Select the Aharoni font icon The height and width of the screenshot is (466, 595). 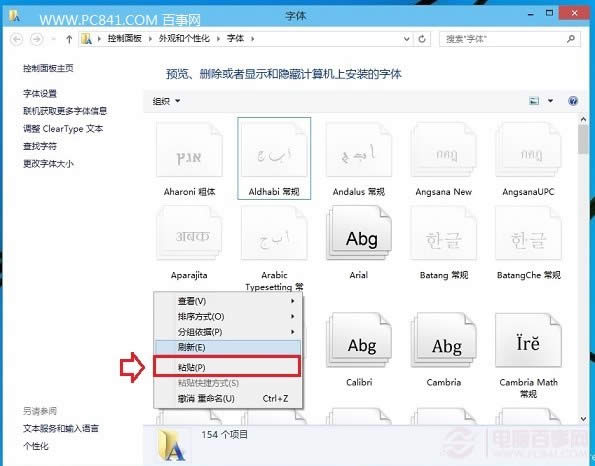coord(189,150)
